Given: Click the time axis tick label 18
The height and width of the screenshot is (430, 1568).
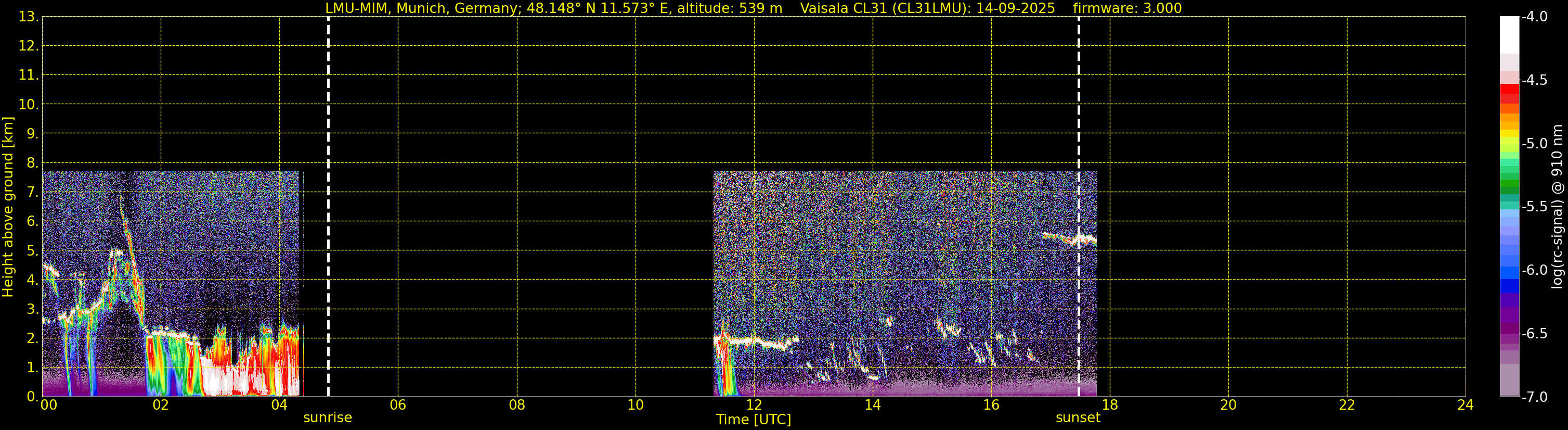Looking at the screenshot, I should click(1110, 405).
